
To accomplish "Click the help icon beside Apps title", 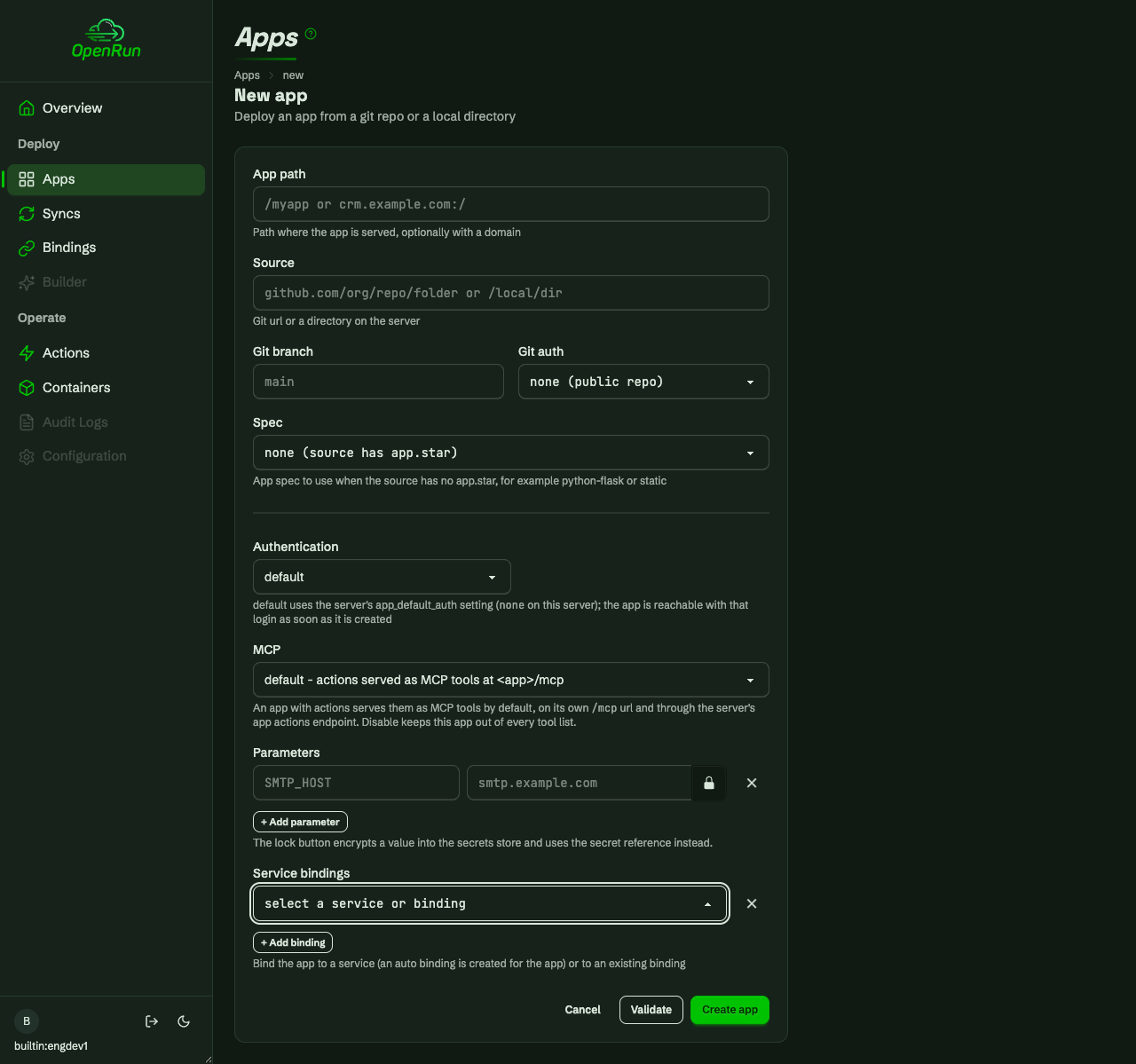I will 311,34.
